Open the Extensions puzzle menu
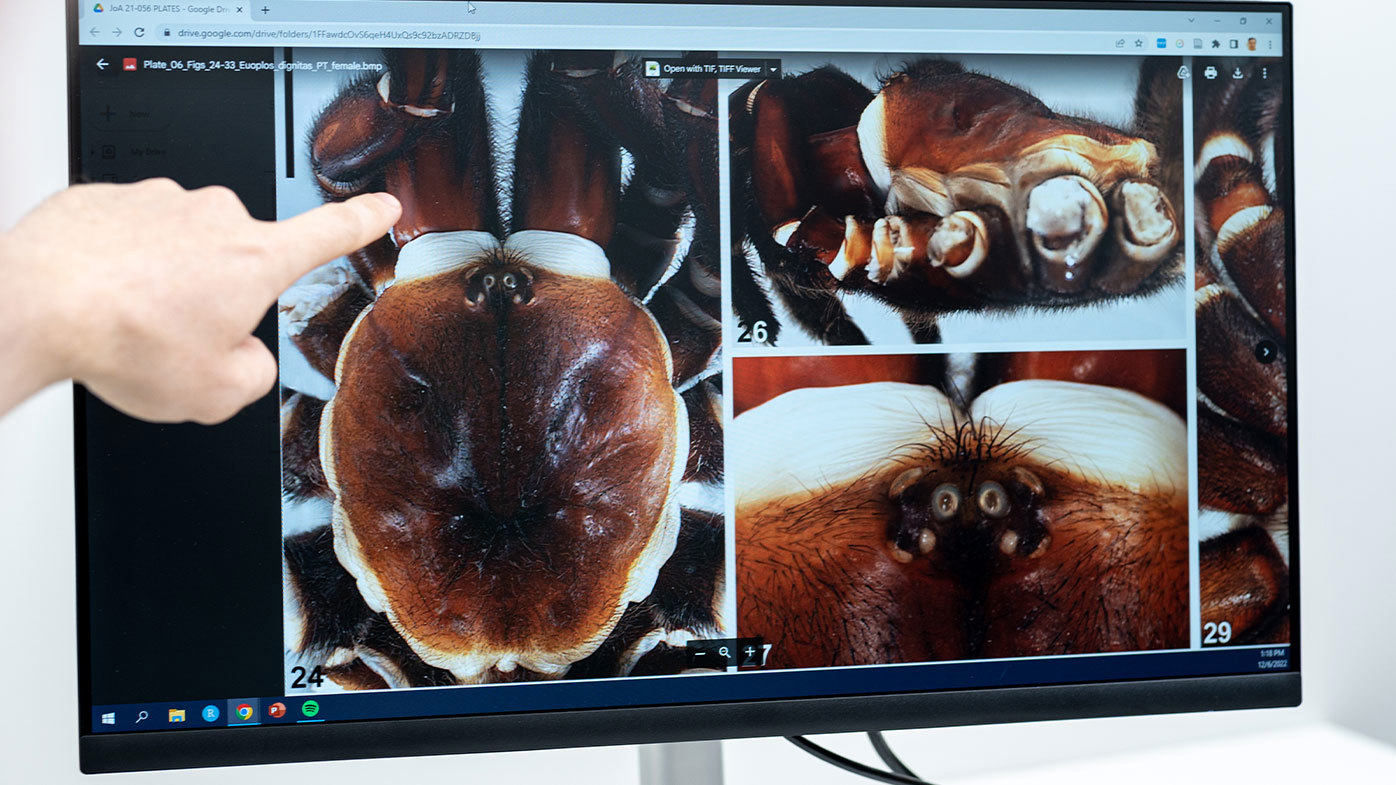The width and height of the screenshot is (1396, 785). (1215, 44)
